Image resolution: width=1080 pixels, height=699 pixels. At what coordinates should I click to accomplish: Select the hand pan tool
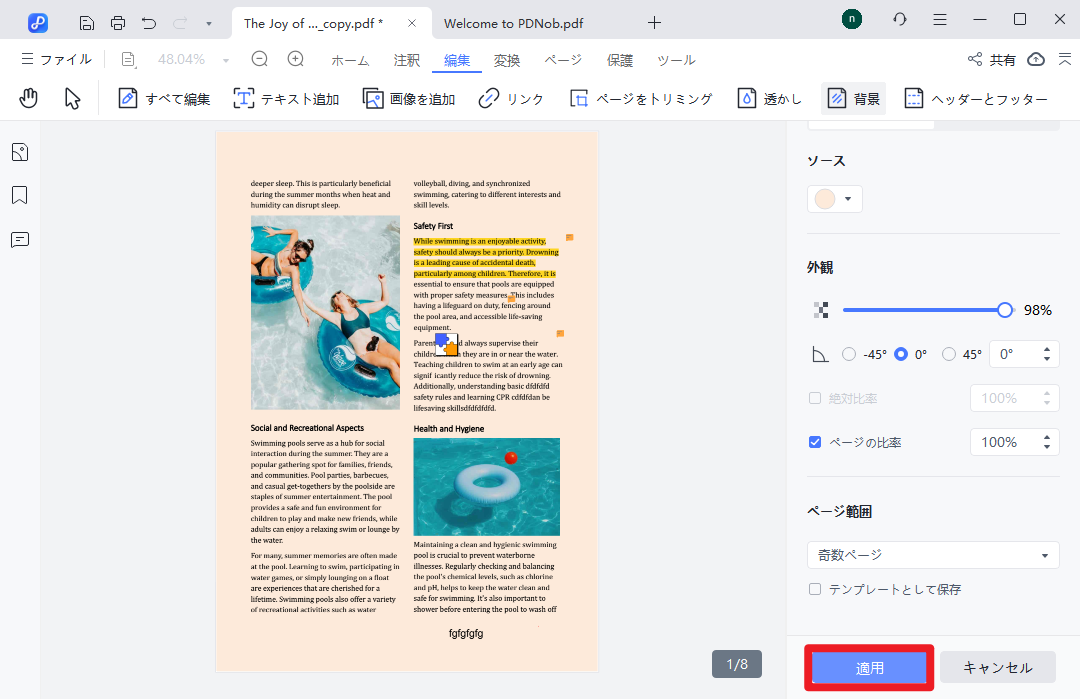click(29, 98)
